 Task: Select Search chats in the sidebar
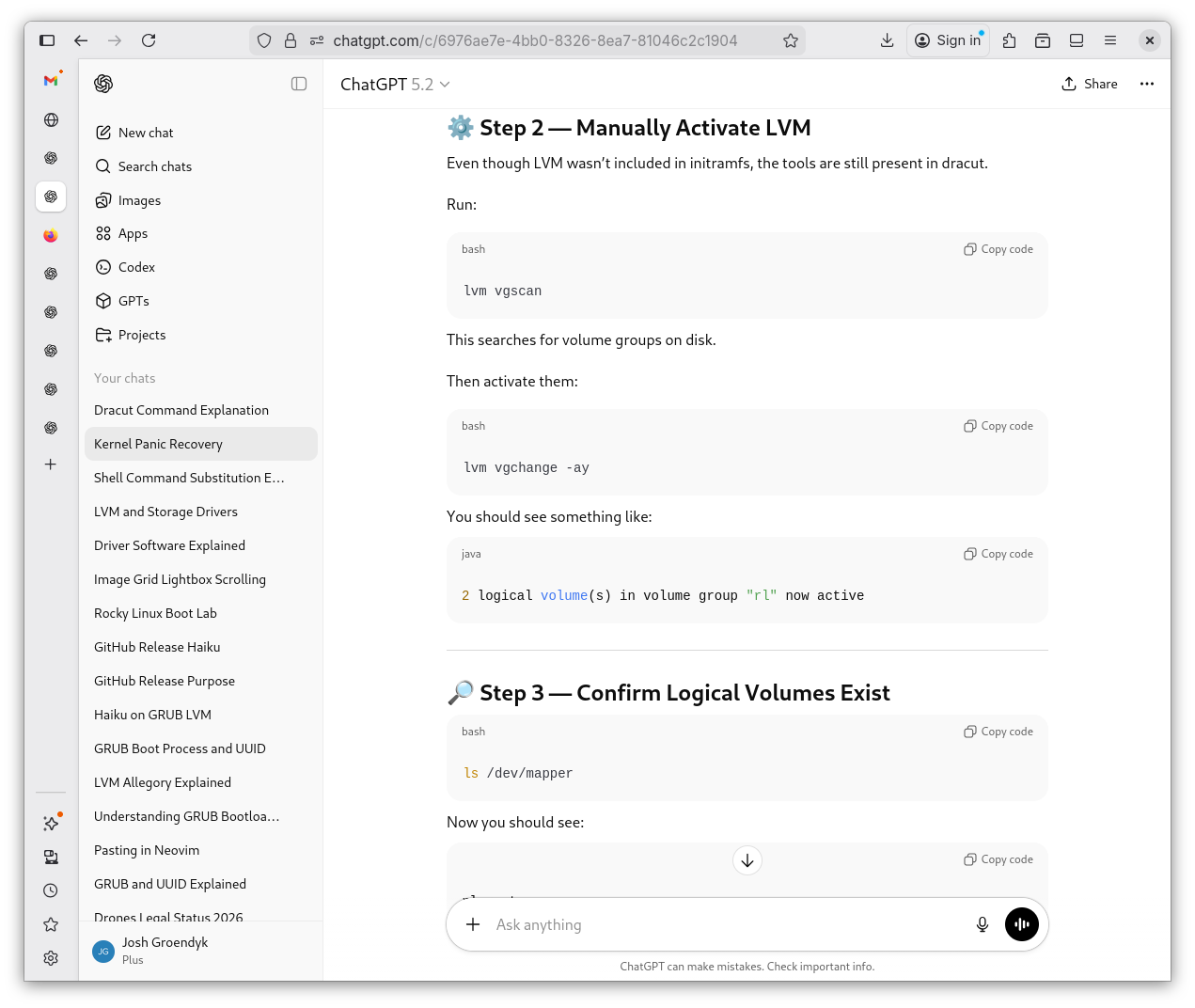pos(154,166)
